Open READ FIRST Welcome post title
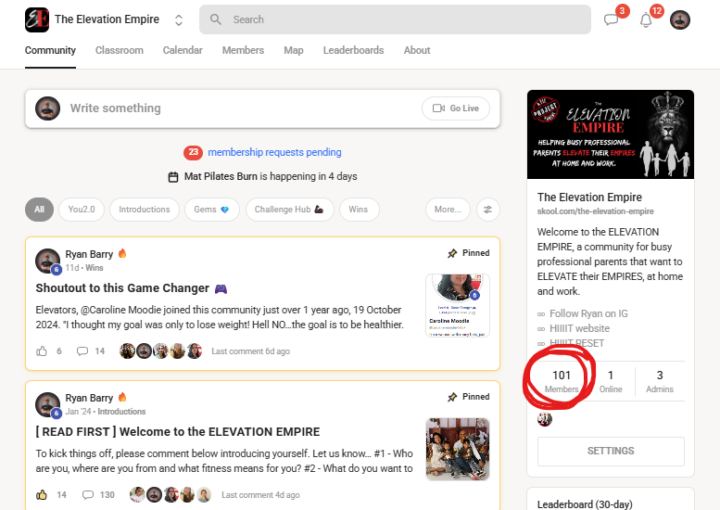The width and height of the screenshot is (720, 510). click(x=178, y=432)
